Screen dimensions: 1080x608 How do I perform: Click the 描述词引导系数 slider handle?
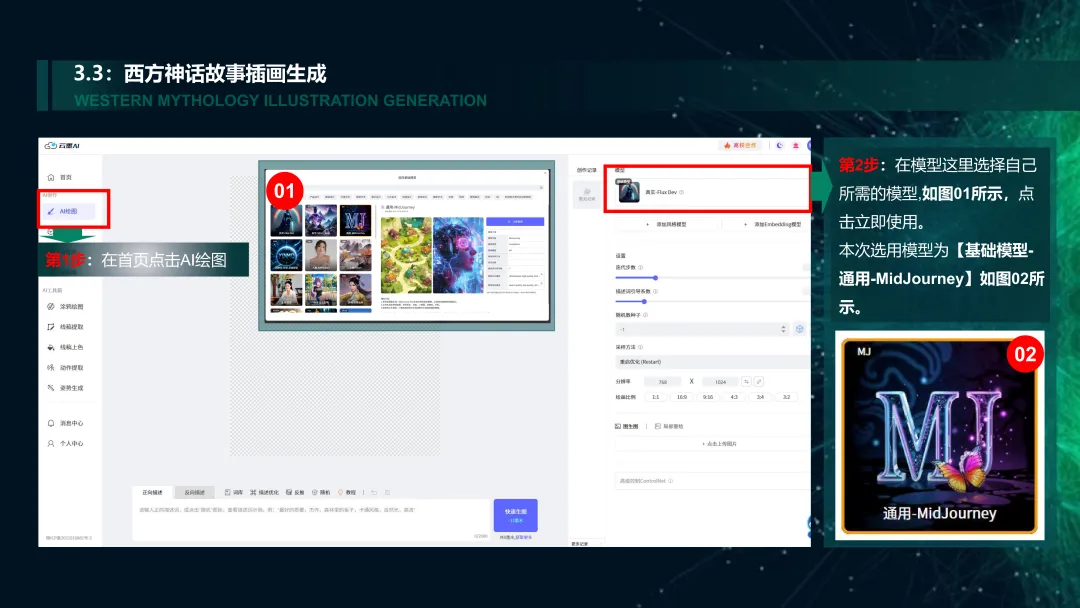[645, 302]
